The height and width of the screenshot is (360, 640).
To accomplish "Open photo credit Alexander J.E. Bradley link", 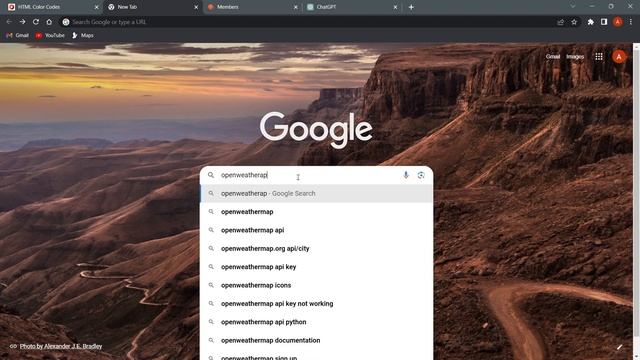I will tap(61, 346).
